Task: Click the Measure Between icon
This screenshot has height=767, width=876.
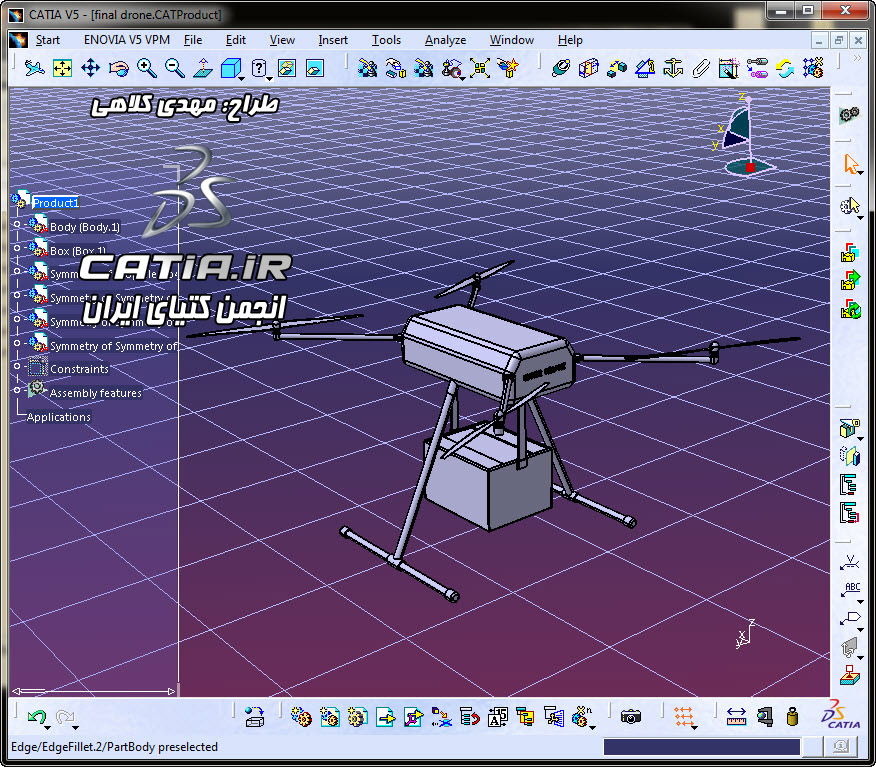Action: [x=736, y=716]
